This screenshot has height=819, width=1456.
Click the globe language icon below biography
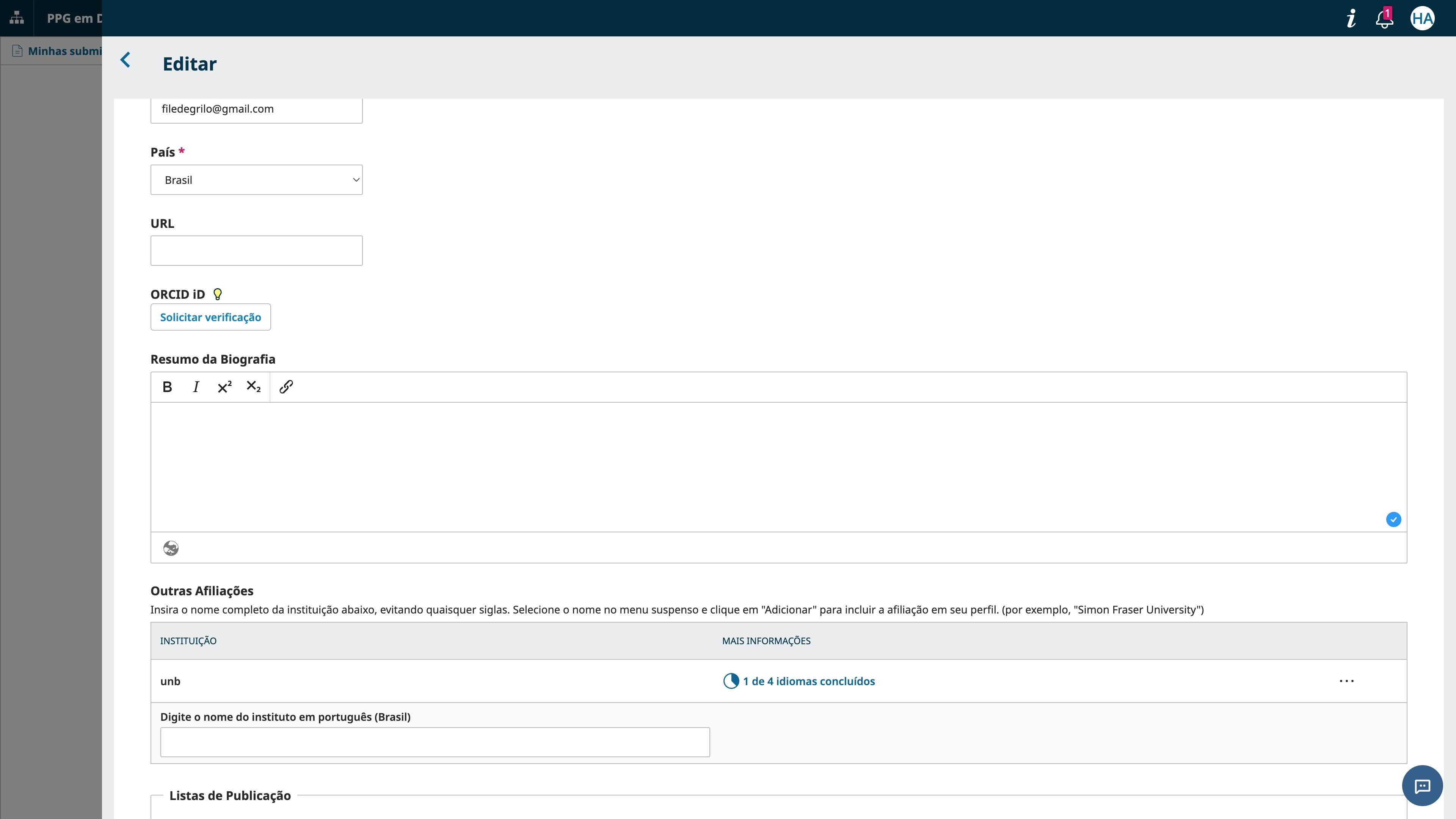pyautogui.click(x=171, y=548)
